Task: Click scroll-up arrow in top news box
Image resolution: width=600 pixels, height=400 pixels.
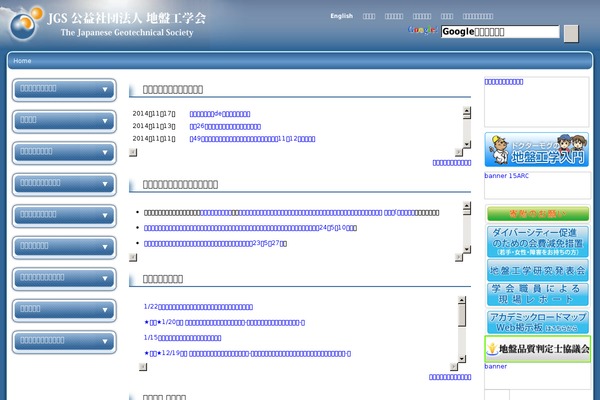Action: pyautogui.click(x=466, y=113)
